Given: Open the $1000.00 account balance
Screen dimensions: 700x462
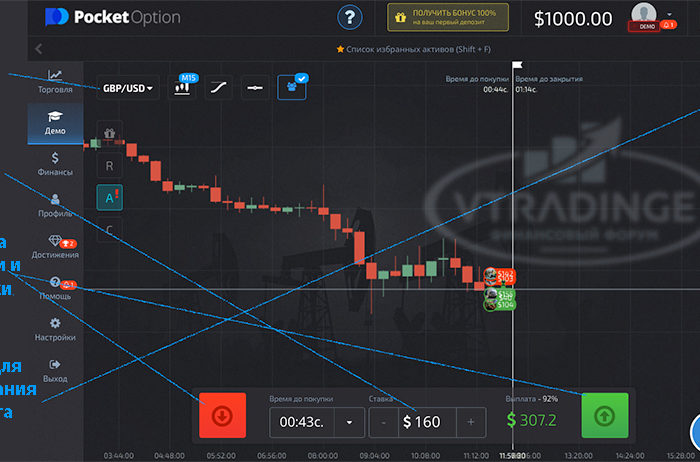Looking at the screenshot, I should click(x=573, y=19).
